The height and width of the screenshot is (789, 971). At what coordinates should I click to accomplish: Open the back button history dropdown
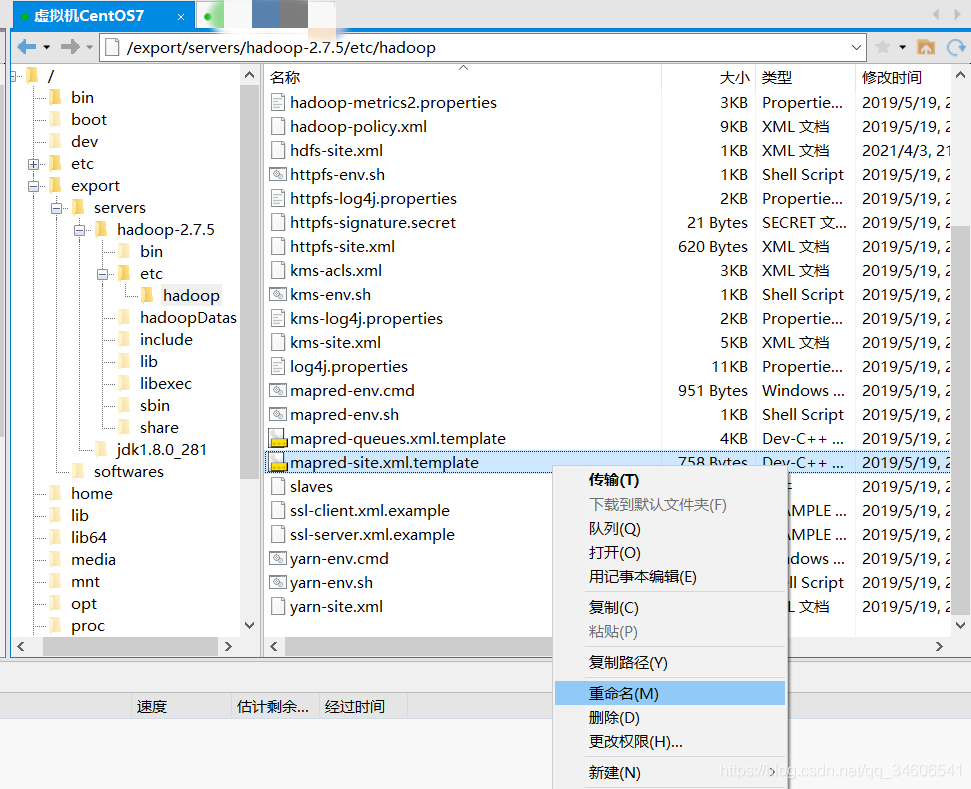[x=46, y=47]
